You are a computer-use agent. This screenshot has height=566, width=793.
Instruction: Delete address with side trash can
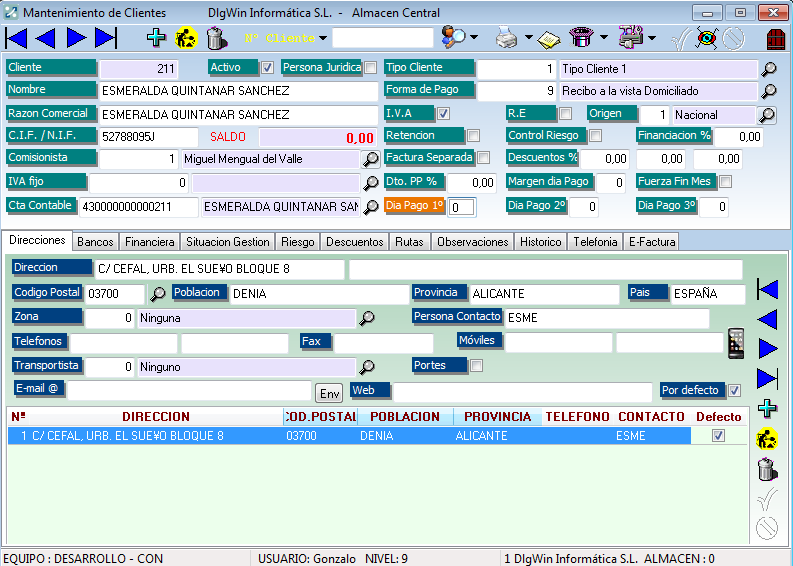click(767, 469)
